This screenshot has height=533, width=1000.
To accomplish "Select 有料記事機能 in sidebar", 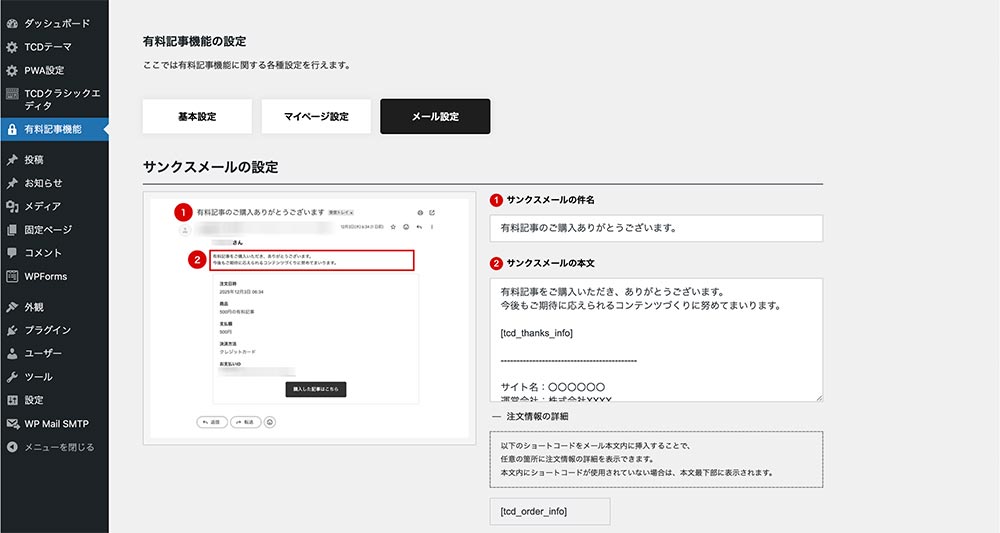I will (54, 129).
